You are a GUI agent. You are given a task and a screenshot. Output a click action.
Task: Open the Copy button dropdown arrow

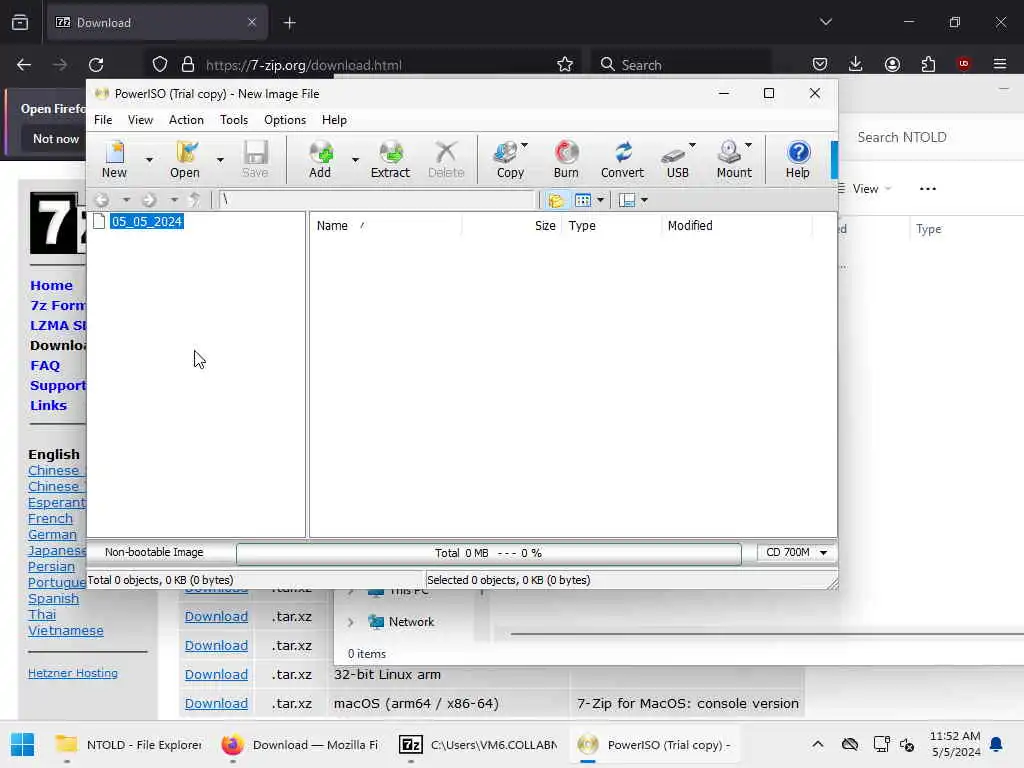(524, 145)
